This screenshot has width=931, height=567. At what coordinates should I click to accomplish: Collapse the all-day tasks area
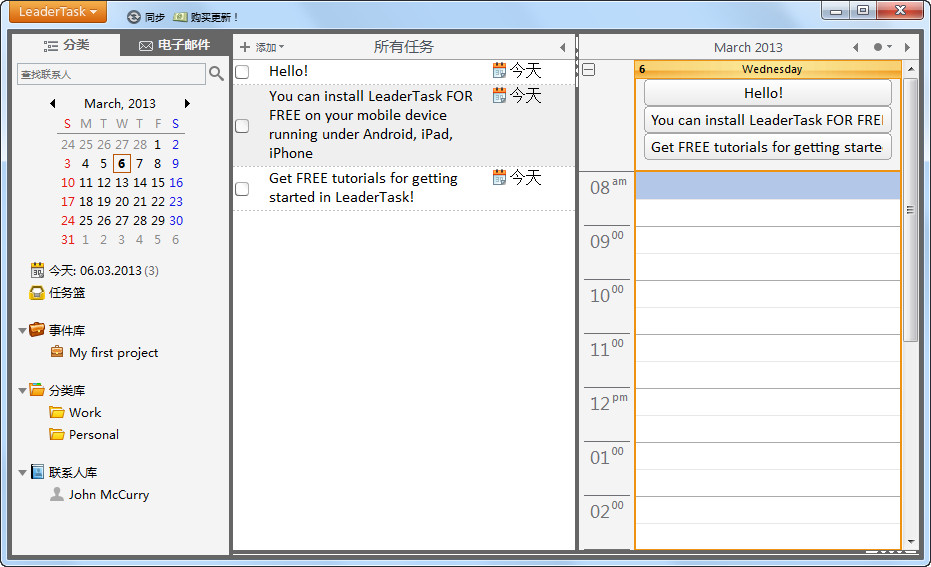[588, 69]
